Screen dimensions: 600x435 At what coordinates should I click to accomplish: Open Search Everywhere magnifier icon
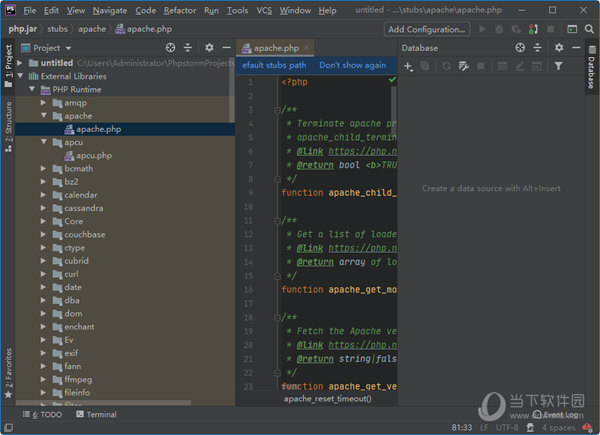click(589, 29)
